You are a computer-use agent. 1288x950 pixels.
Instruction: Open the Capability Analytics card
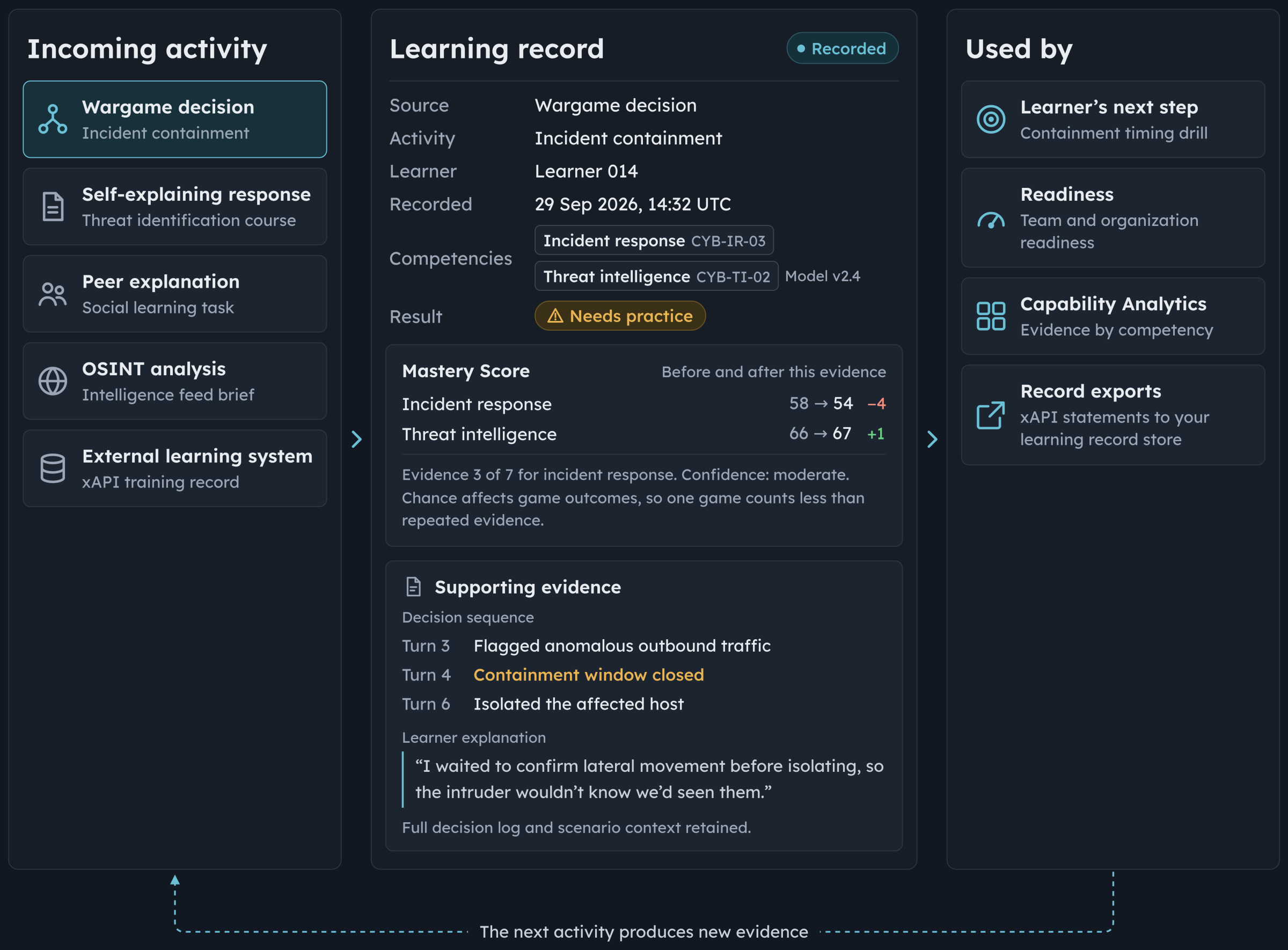[1113, 316]
